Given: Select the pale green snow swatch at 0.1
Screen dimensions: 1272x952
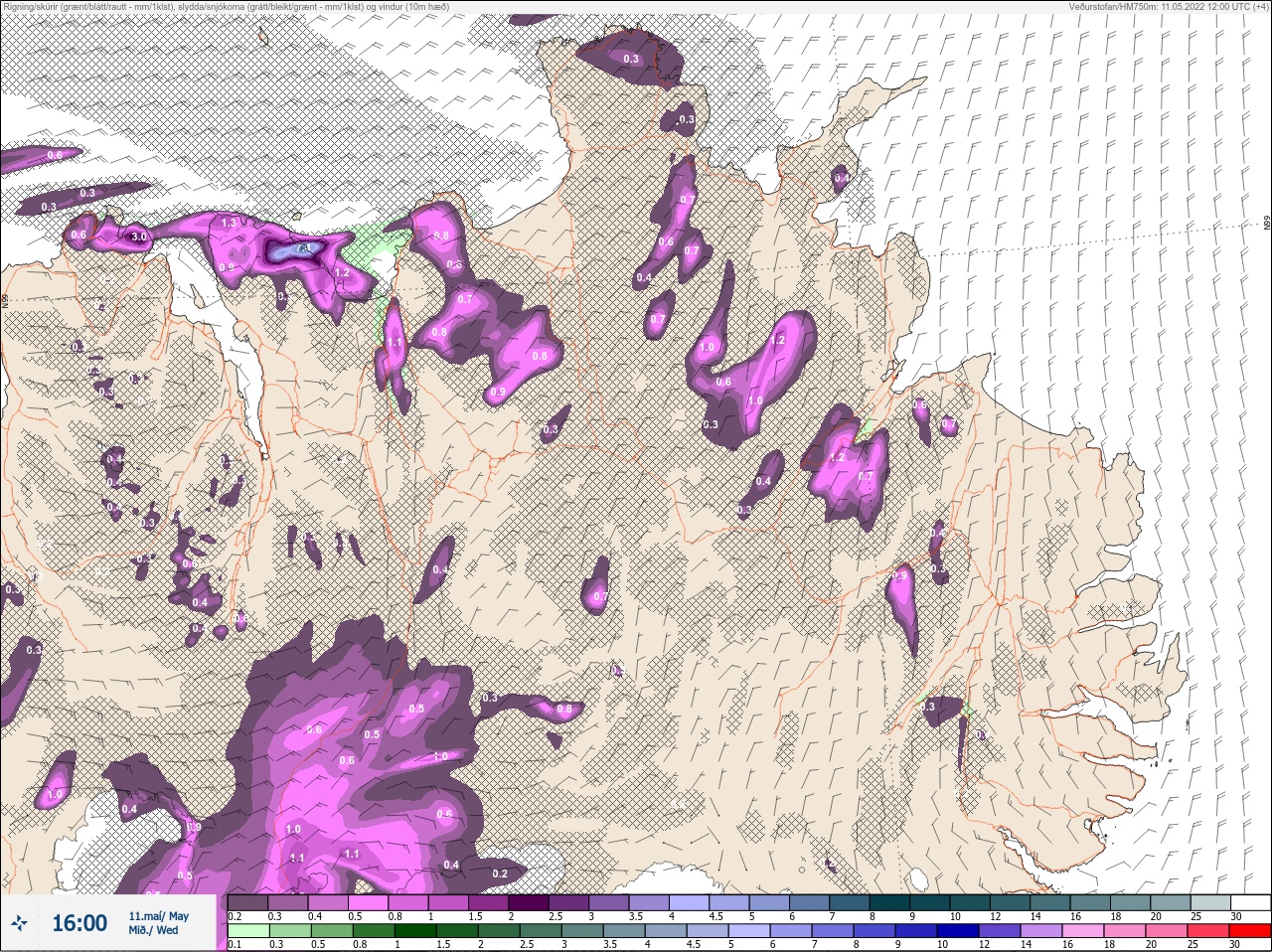Looking at the screenshot, I should point(247,931).
